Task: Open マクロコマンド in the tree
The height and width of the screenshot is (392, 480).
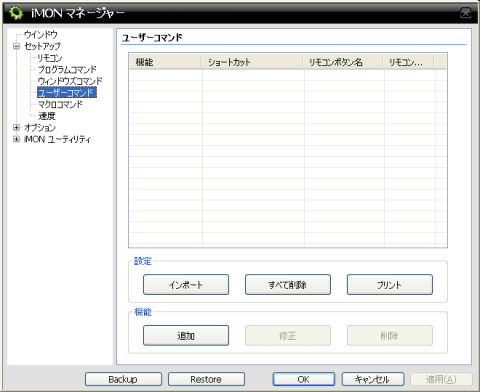Action: [60, 104]
